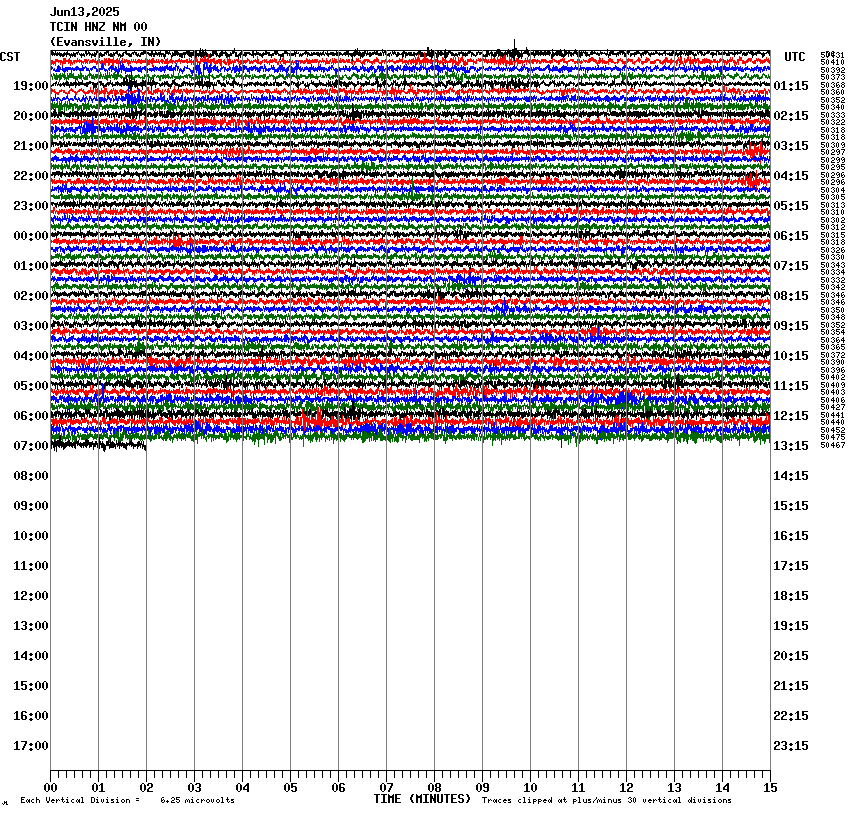Click the UTC timezone header
This screenshot has height=814, width=850.
(x=795, y=57)
